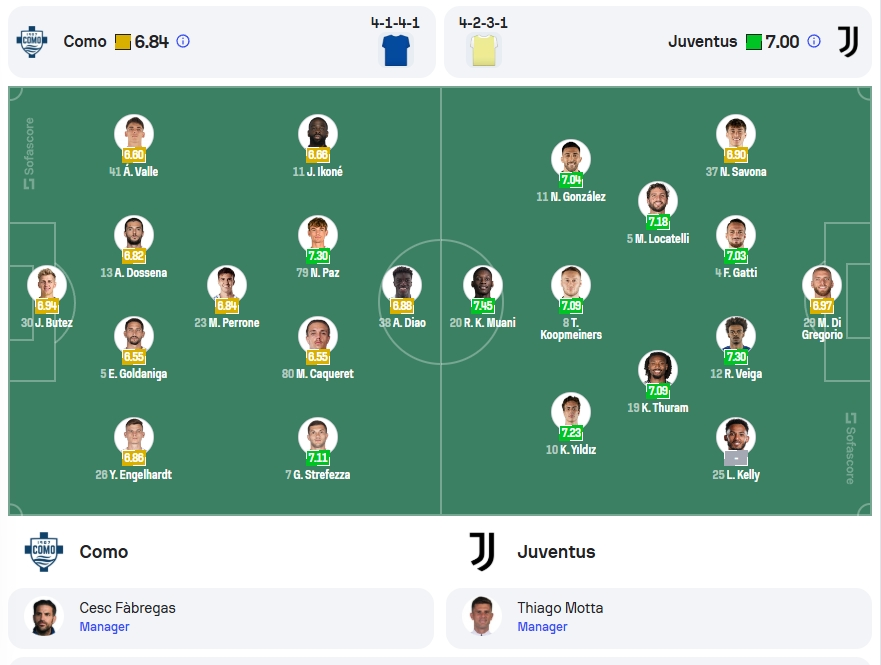Click Juventus's yellow kit shirt icon

(x=484, y=50)
